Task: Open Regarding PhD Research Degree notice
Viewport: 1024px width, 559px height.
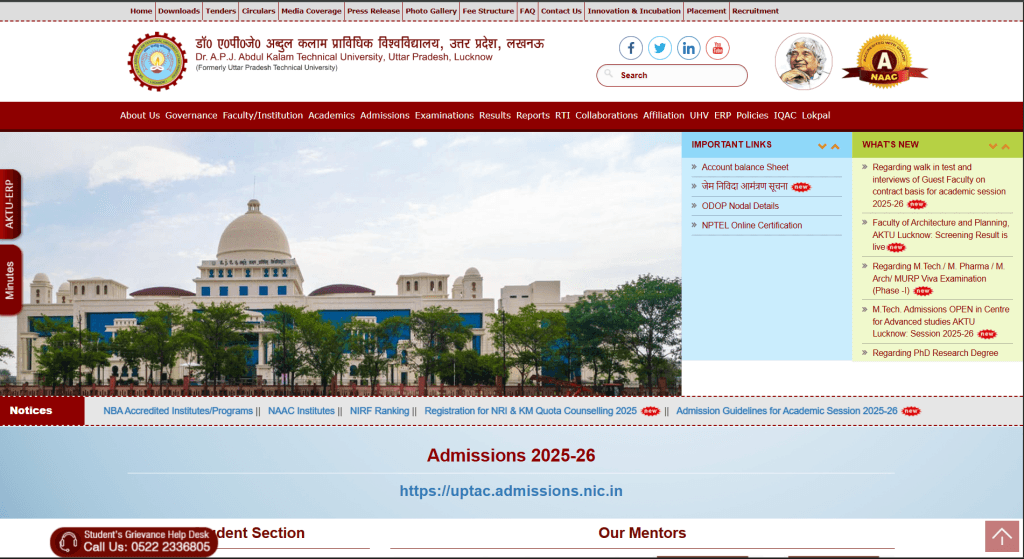Action: 935,353
